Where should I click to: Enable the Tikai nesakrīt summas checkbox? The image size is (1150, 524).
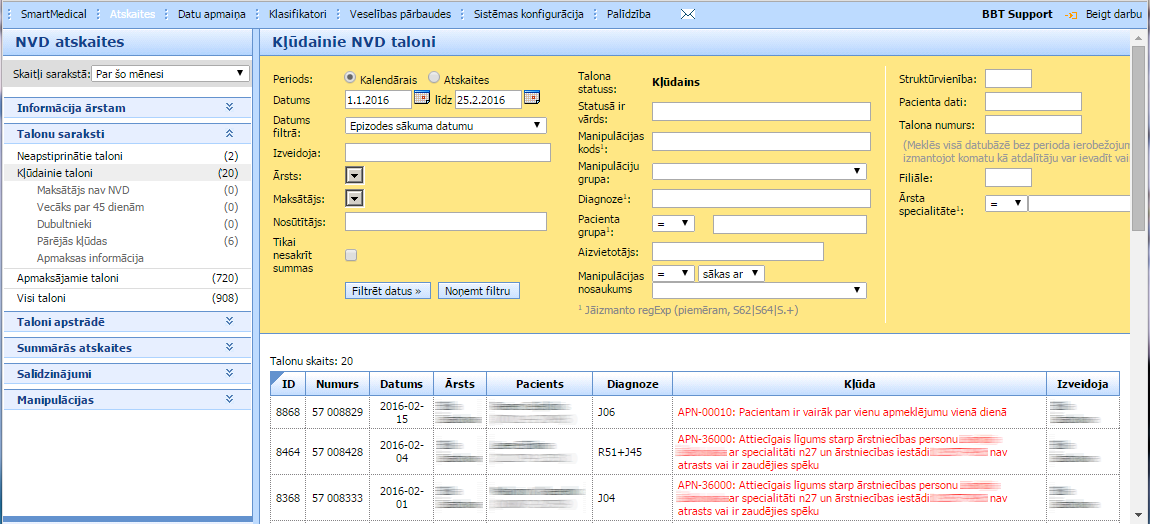click(351, 255)
